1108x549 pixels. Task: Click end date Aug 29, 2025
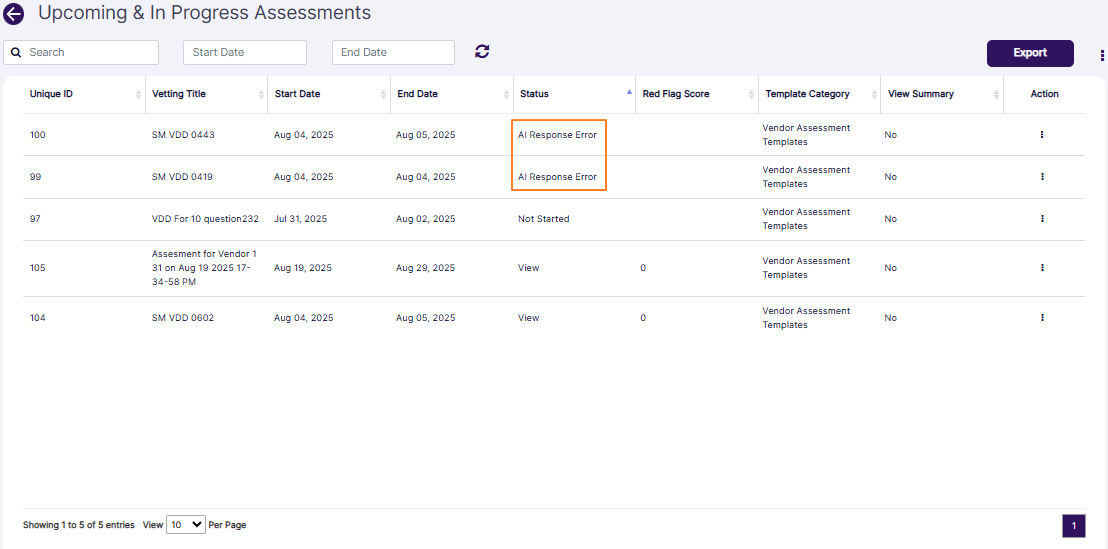(x=425, y=268)
